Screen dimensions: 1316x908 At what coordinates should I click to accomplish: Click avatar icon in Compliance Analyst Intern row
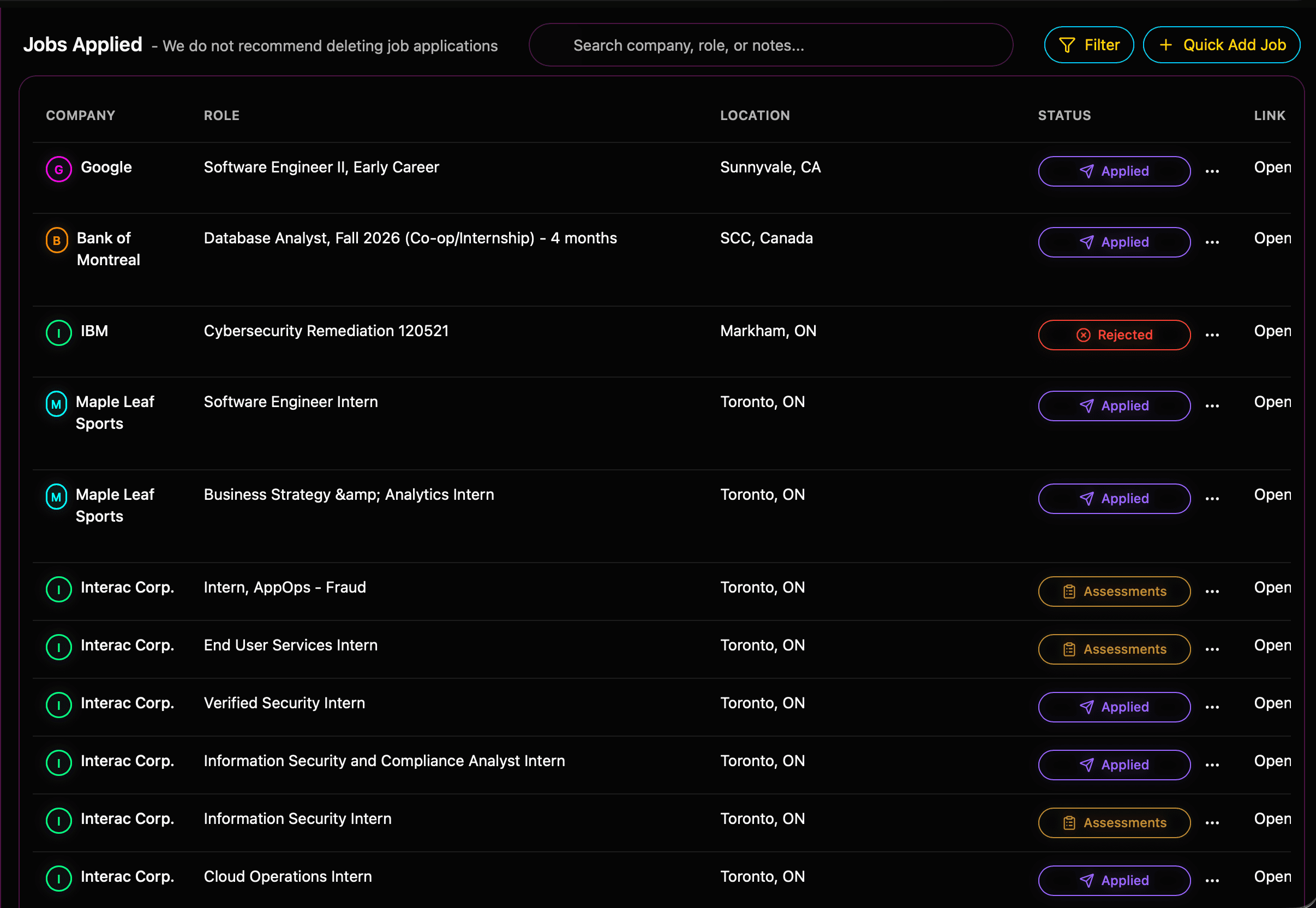click(x=58, y=763)
